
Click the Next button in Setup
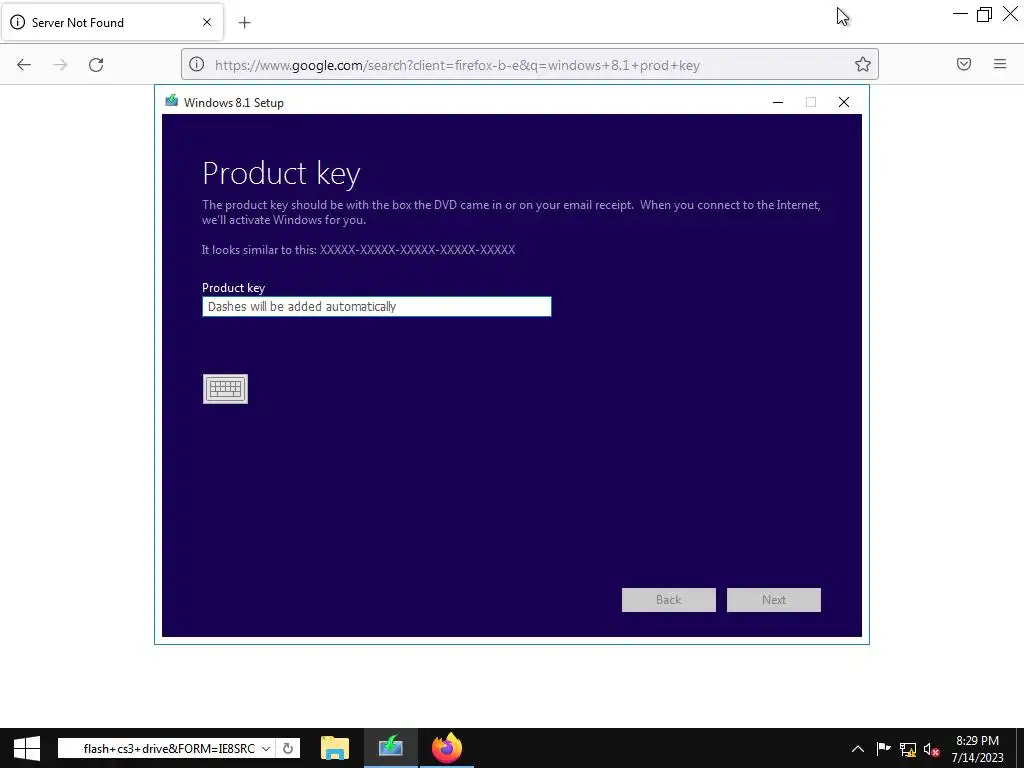(x=774, y=600)
